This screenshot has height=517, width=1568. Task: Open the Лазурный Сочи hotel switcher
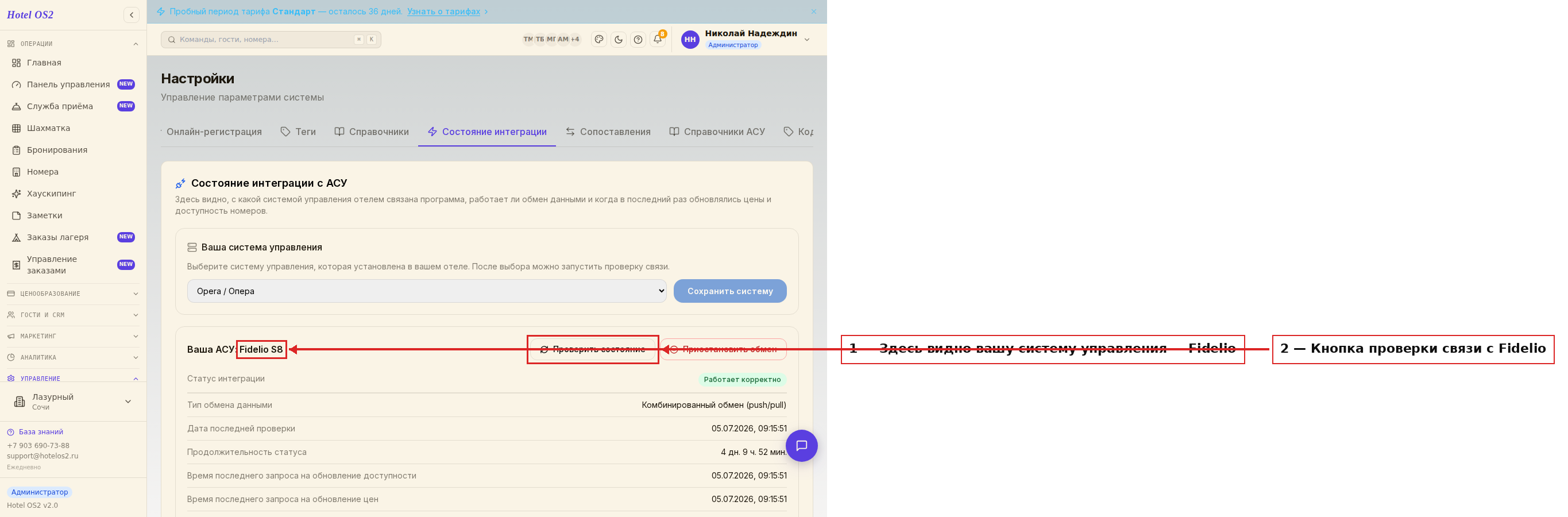point(73,402)
